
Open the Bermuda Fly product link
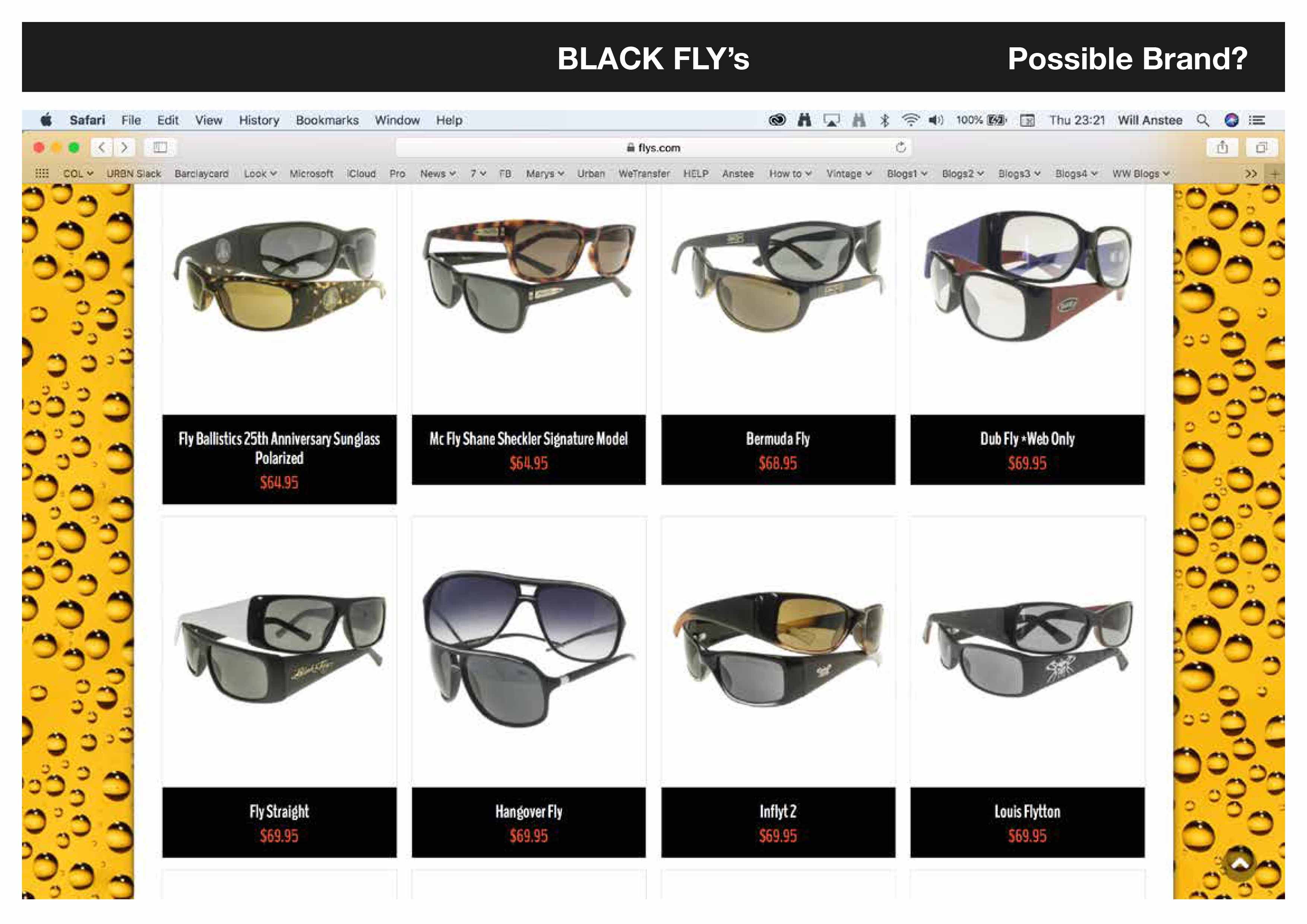[x=778, y=439]
